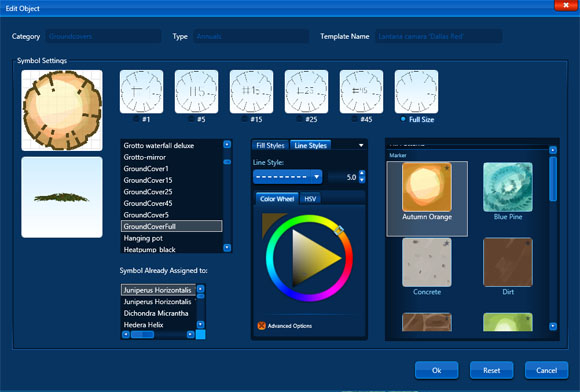Screen dimensions: 580x392
Task: Select GroundCover1 in symbol list
Action: (172, 169)
